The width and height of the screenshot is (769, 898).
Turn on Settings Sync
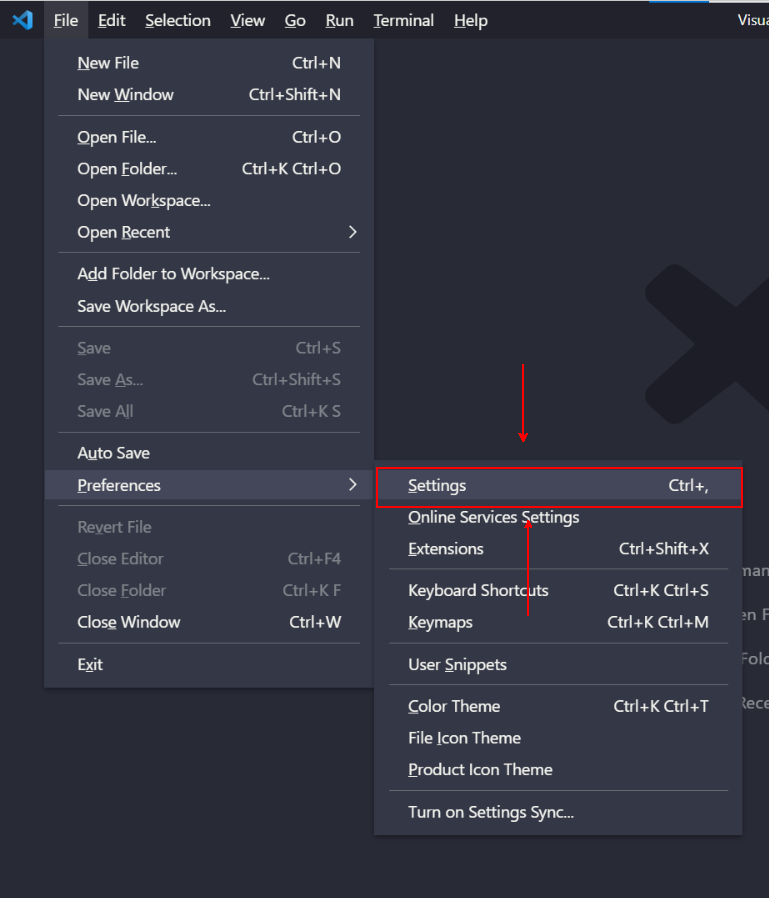(x=489, y=812)
